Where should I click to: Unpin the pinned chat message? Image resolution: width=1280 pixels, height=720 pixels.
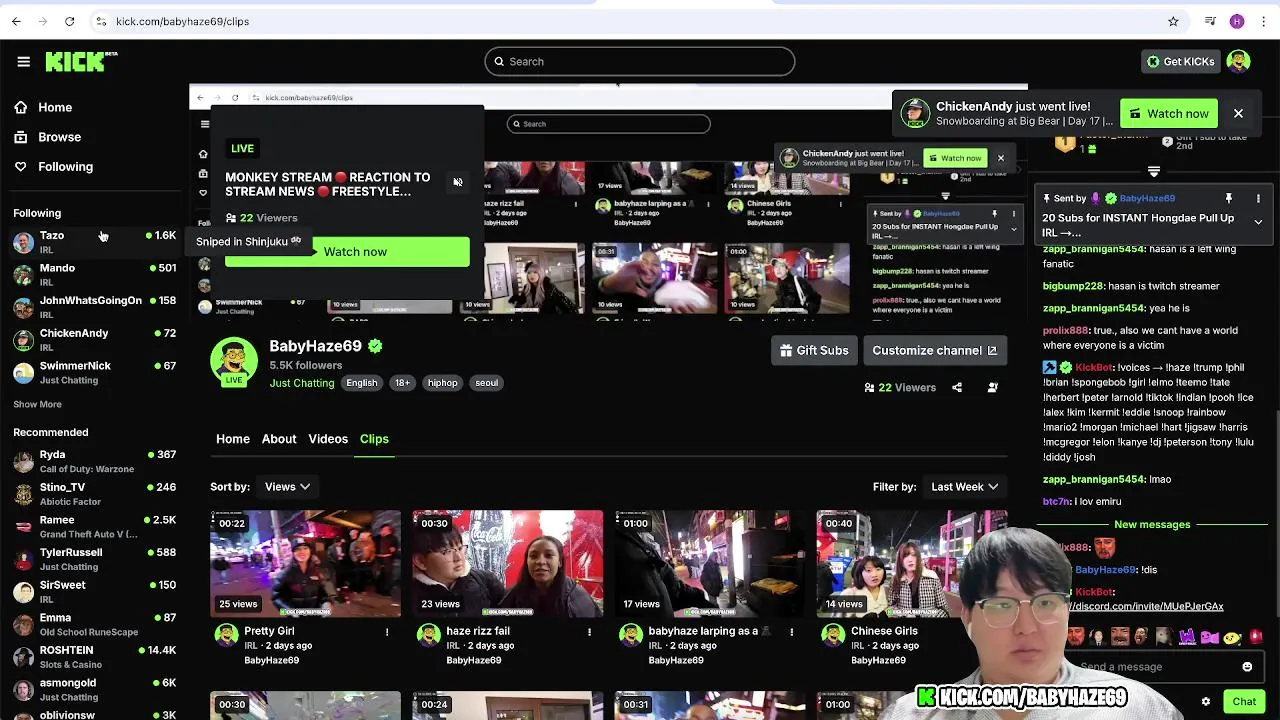click(1229, 199)
